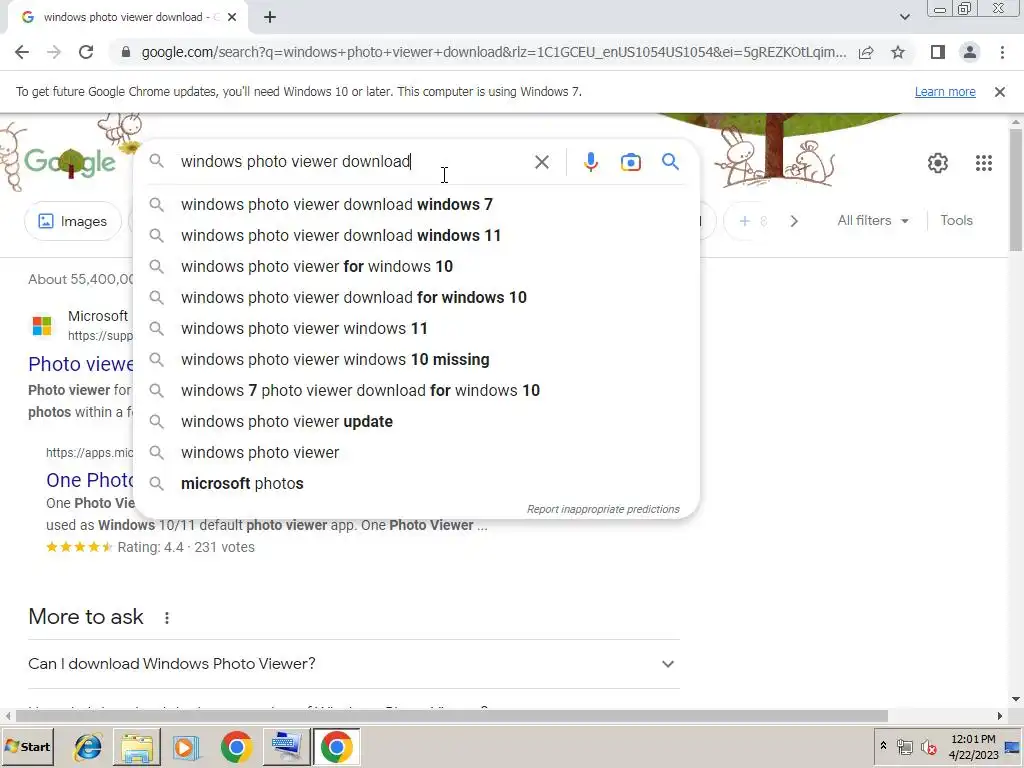Go back to the previous page
The image size is (1024, 768).
coord(22,52)
